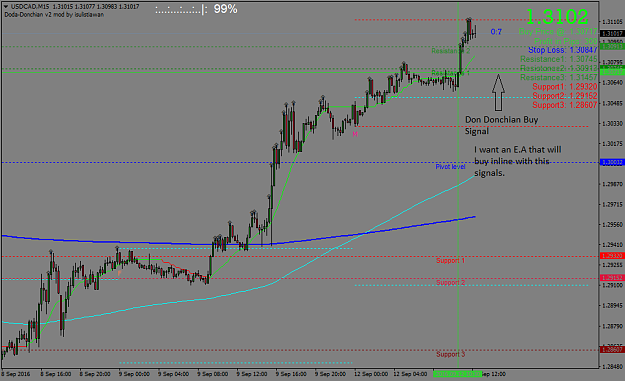Click the 9 Sep 16:00 time axis label

point(291,374)
